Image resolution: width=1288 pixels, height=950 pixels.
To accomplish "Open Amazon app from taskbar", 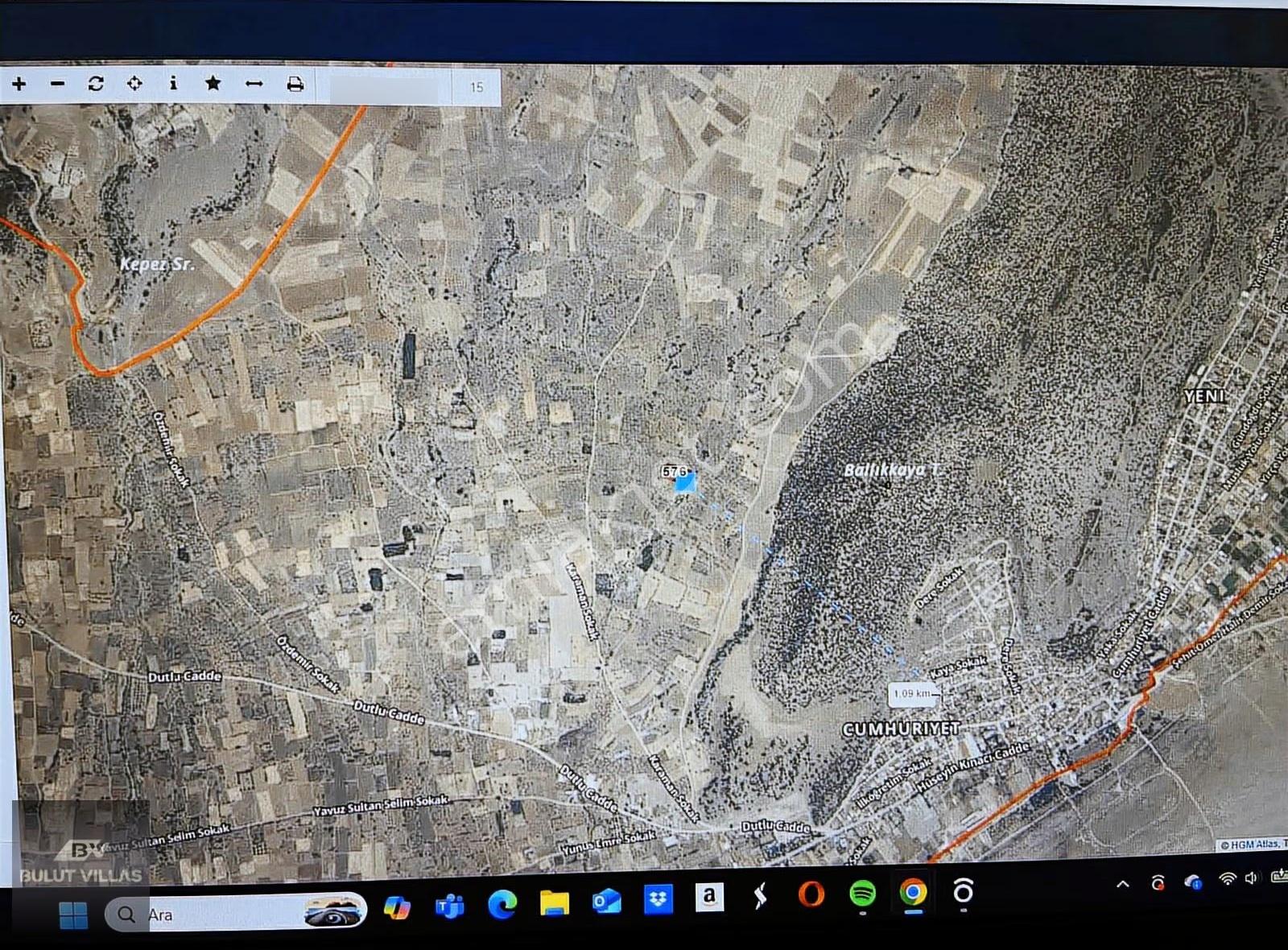I will 709,897.
